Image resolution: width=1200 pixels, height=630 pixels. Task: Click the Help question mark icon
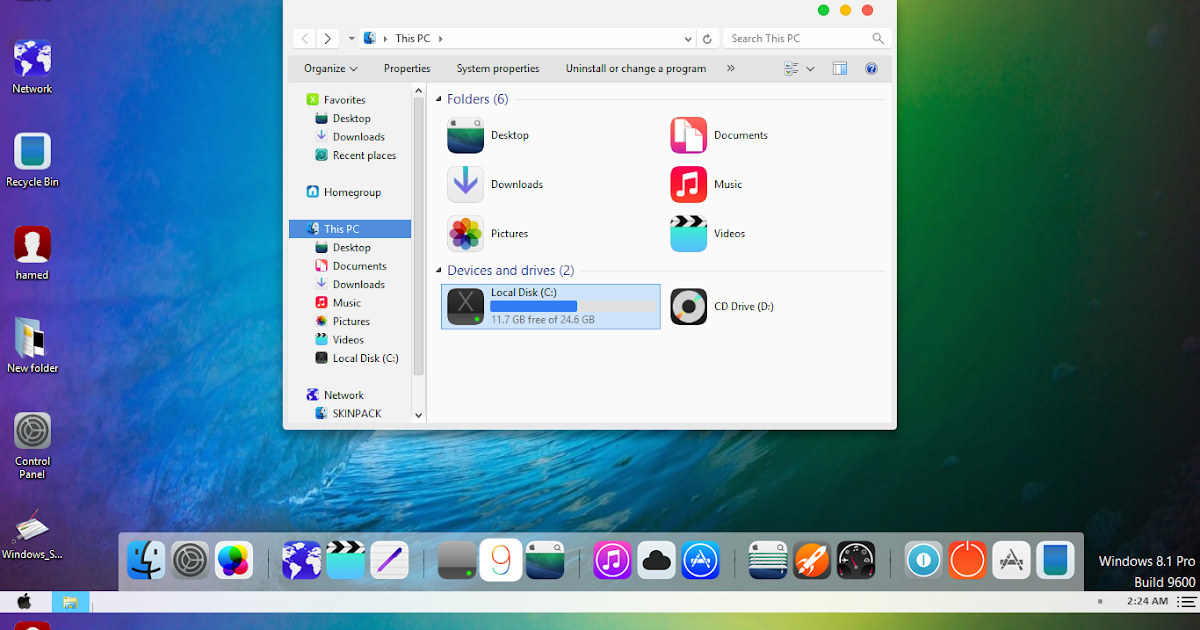pyautogui.click(x=871, y=69)
